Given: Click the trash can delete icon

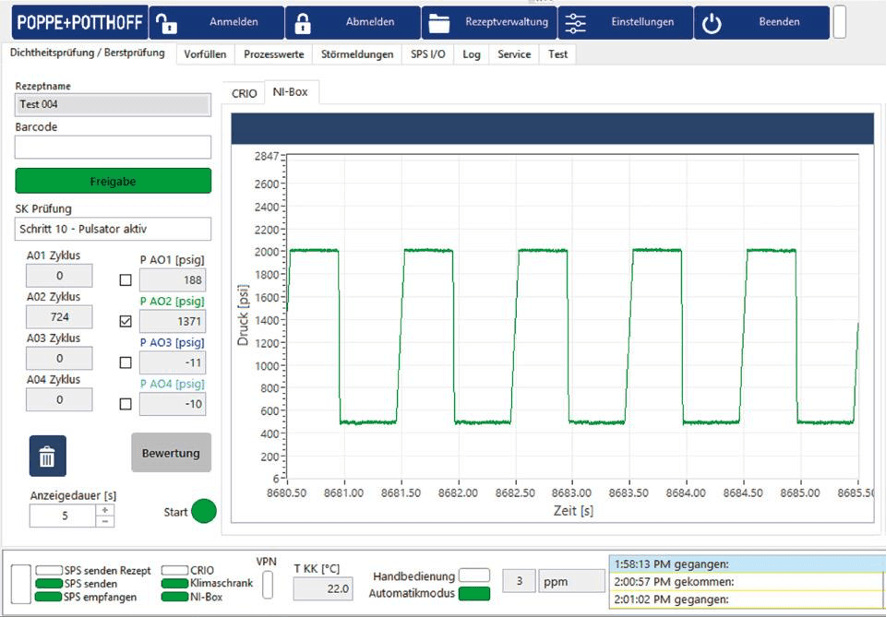Looking at the screenshot, I should [x=47, y=456].
